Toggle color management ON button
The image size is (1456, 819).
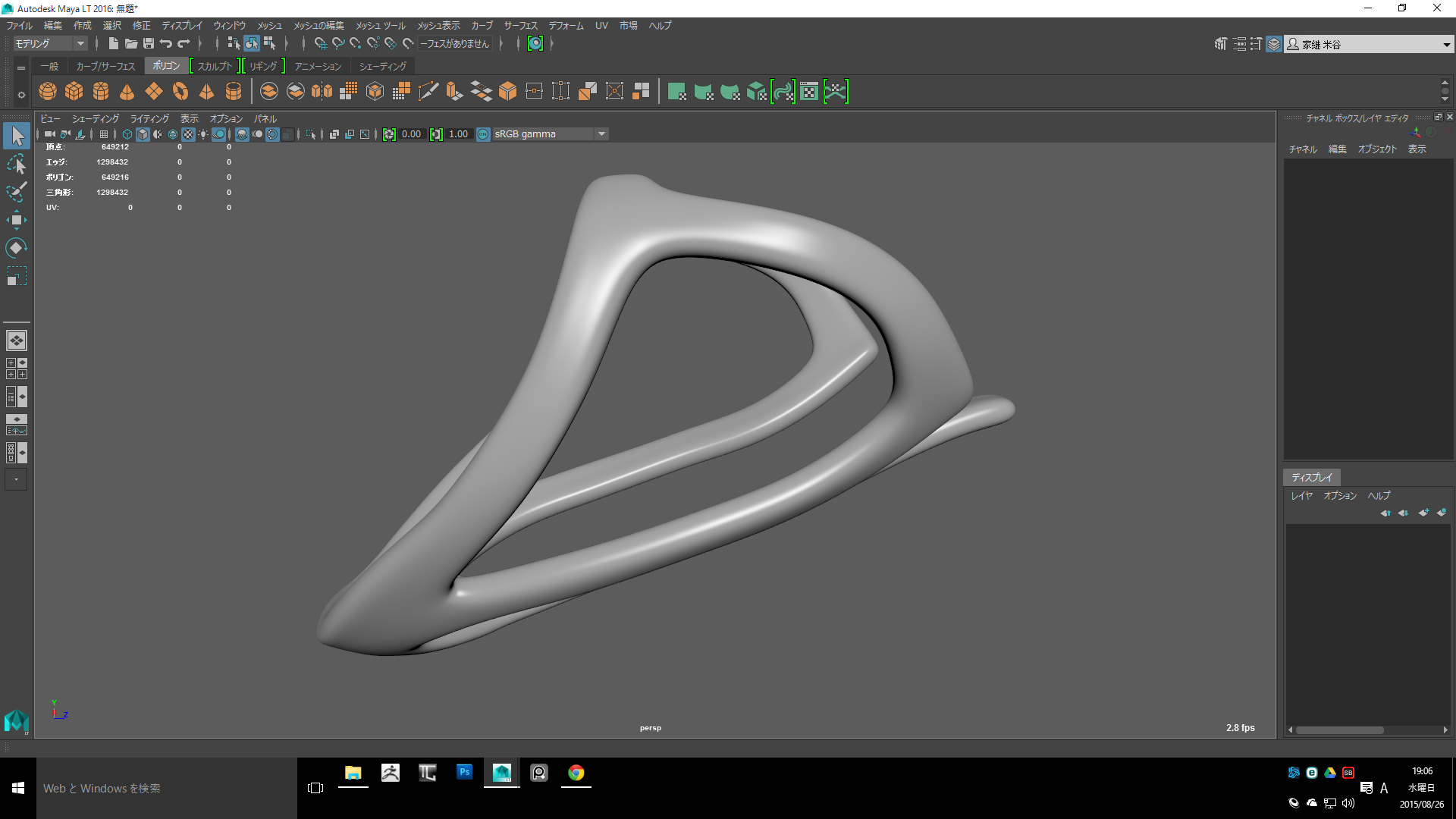[x=483, y=134]
